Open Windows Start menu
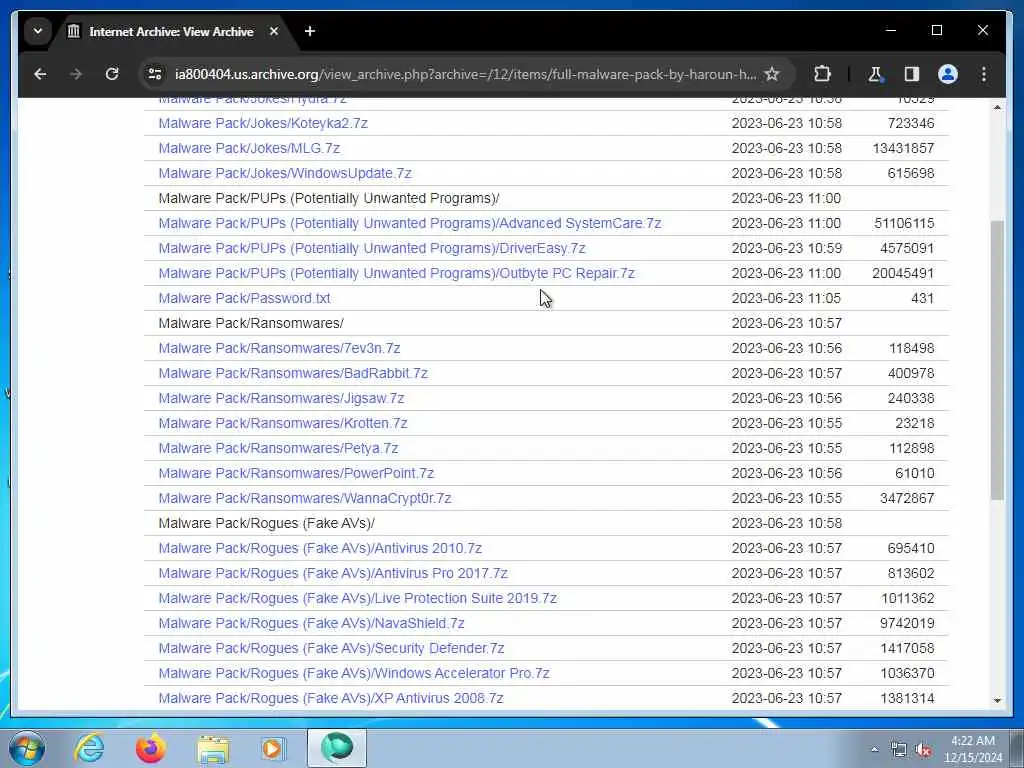Viewport: 1024px width, 768px height. 27,748
